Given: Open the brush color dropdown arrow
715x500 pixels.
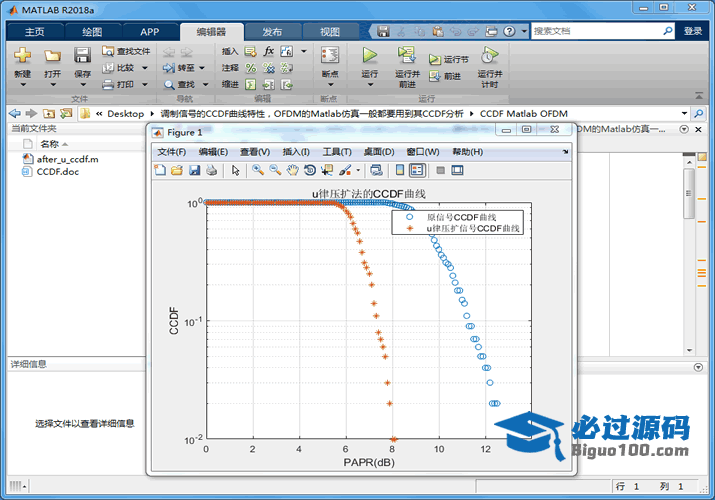Looking at the screenshot, I should pyautogui.click(x=358, y=170).
